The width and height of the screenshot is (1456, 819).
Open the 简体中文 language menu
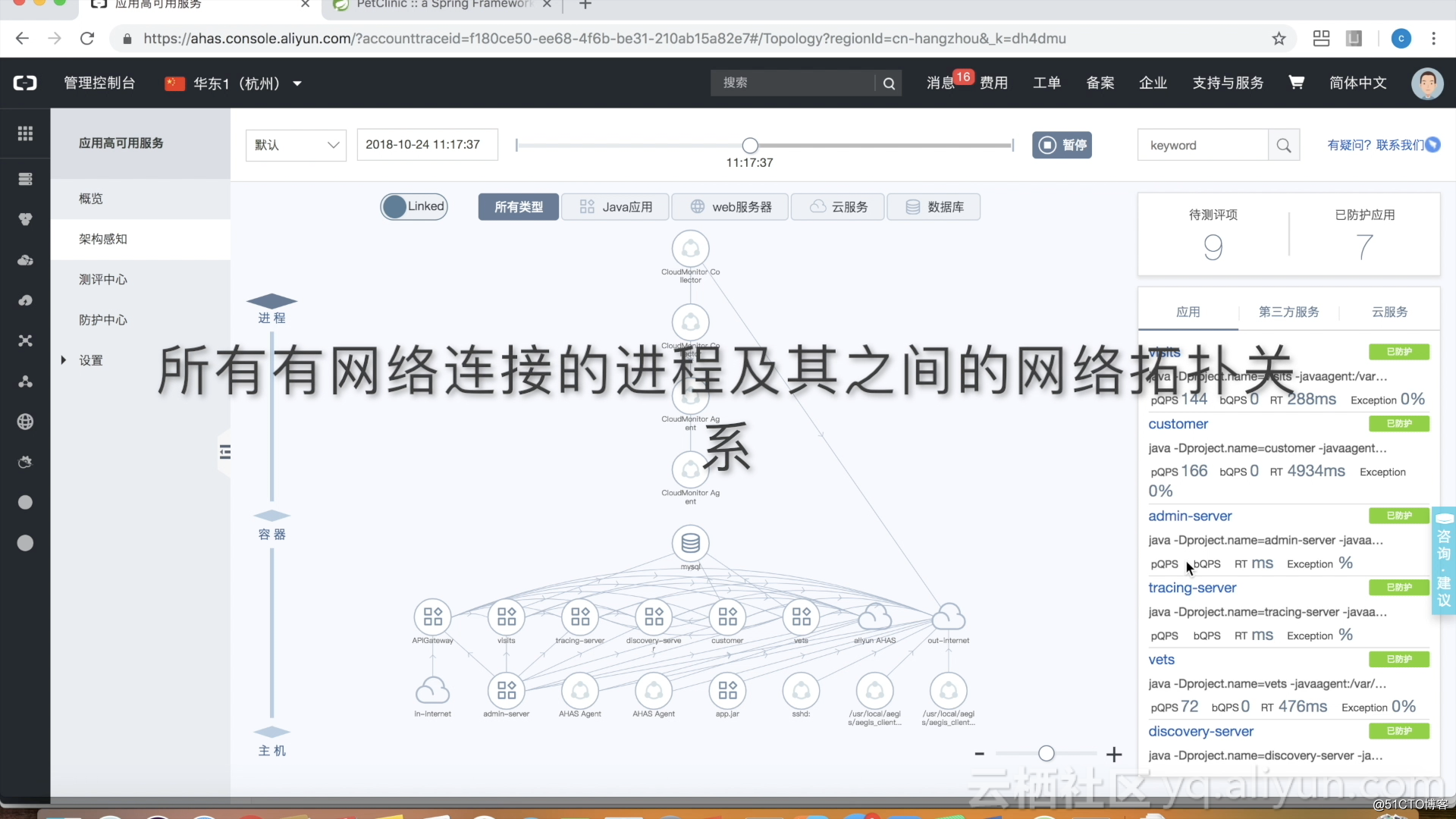1357,83
